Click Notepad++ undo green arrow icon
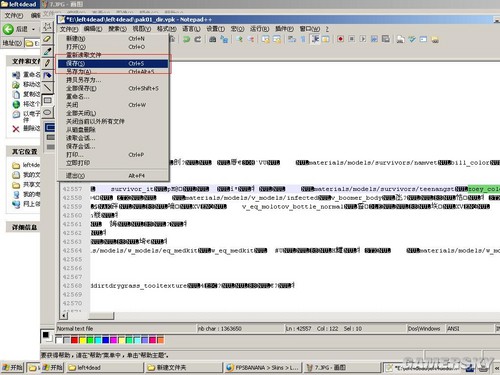This screenshot has height=375, width=500. pyautogui.click(x=186, y=39)
